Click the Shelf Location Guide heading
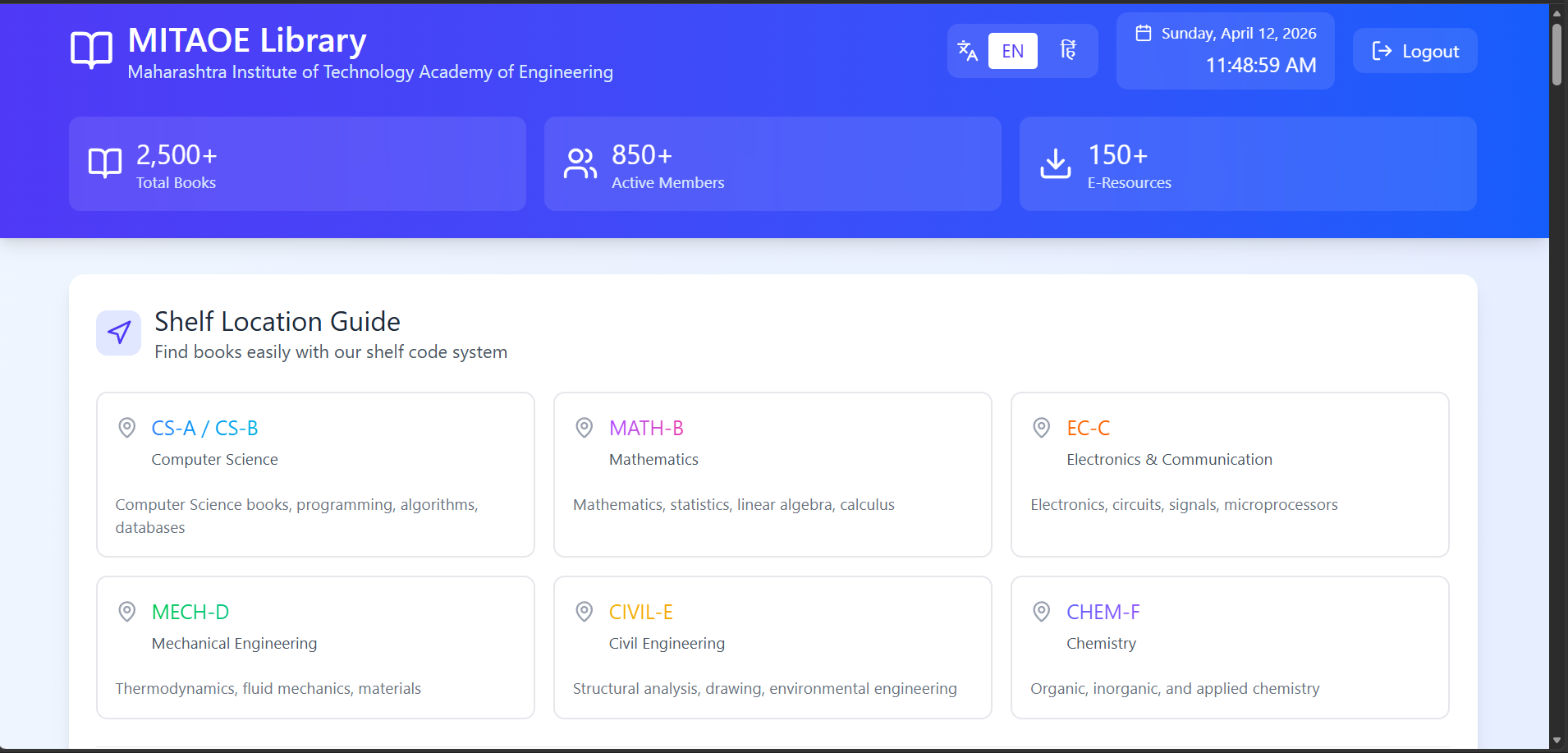The image size is (1568, 753). coord(277,321)
